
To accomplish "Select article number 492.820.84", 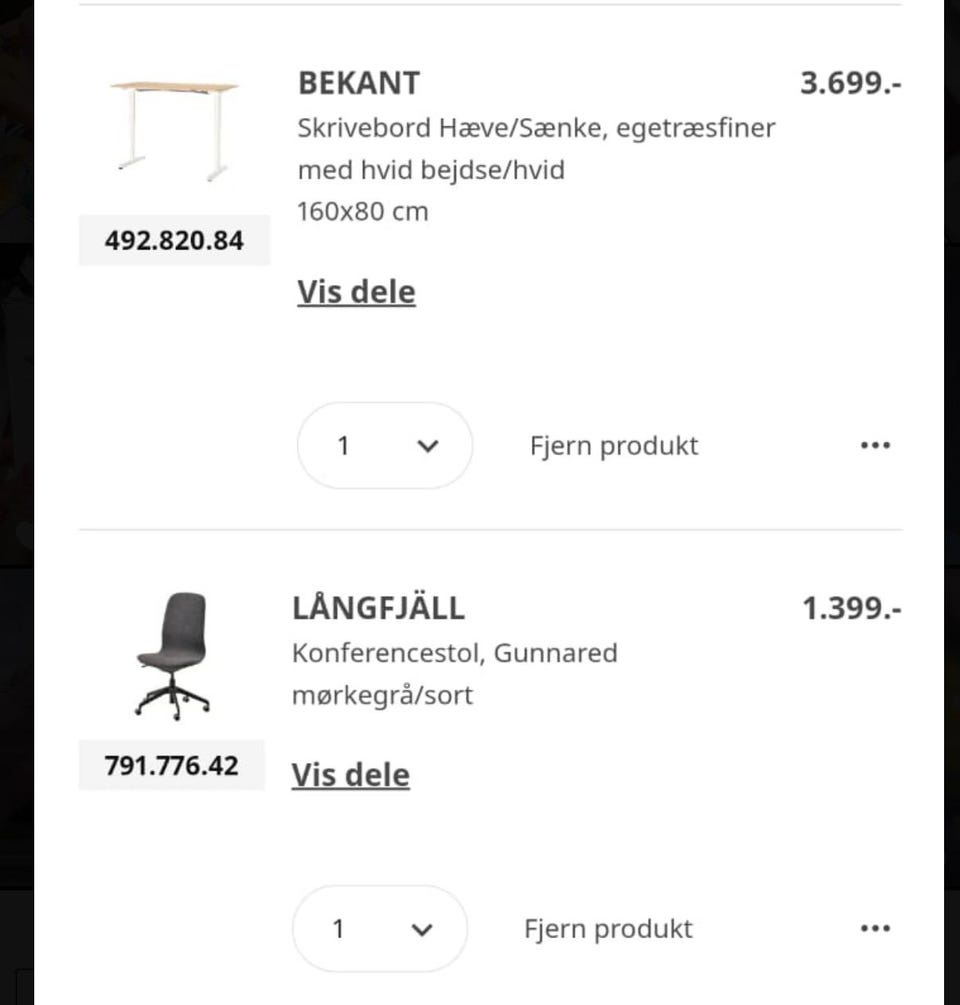I will click(174, 241).
